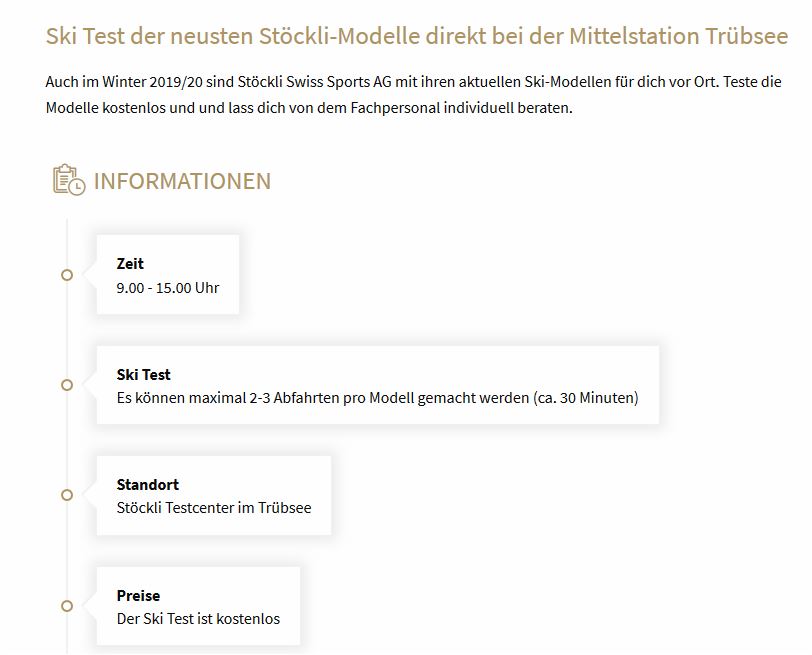The image size is (812, 655).
Task: Click the bold 'Ski Test' card label
Action: coord(143,374)
